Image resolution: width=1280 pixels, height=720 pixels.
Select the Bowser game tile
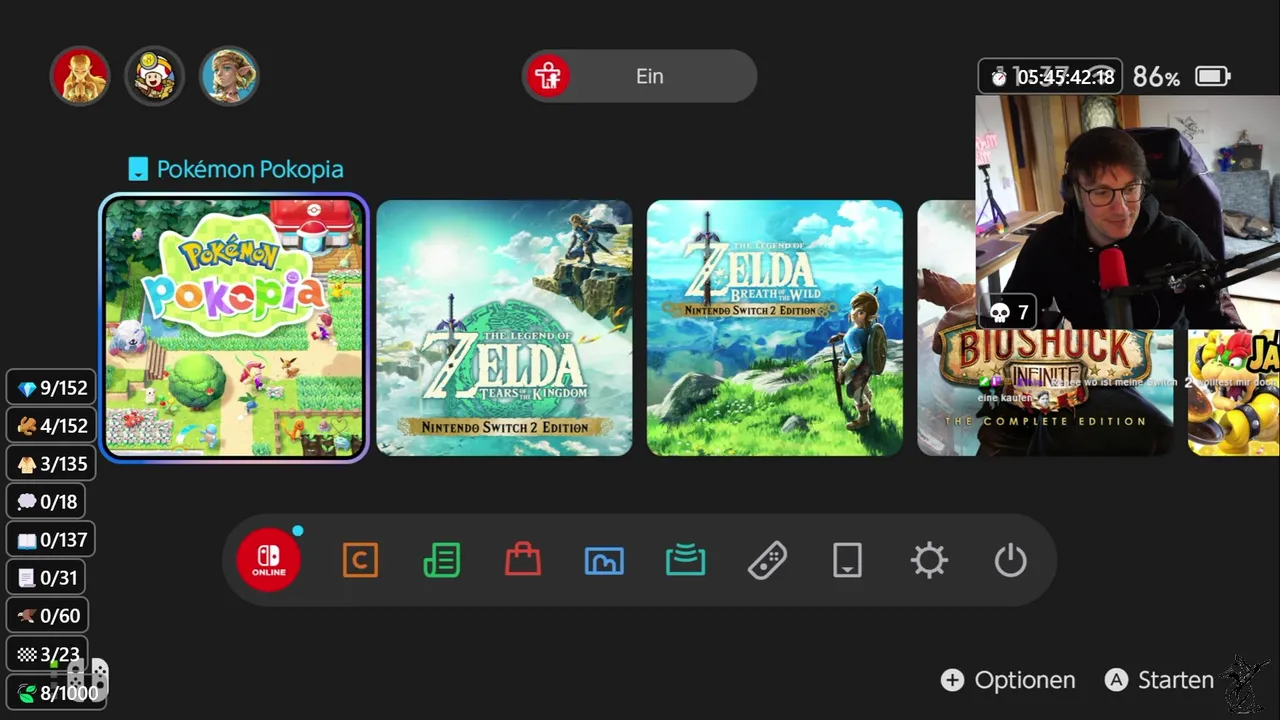tap(1233, 392)
